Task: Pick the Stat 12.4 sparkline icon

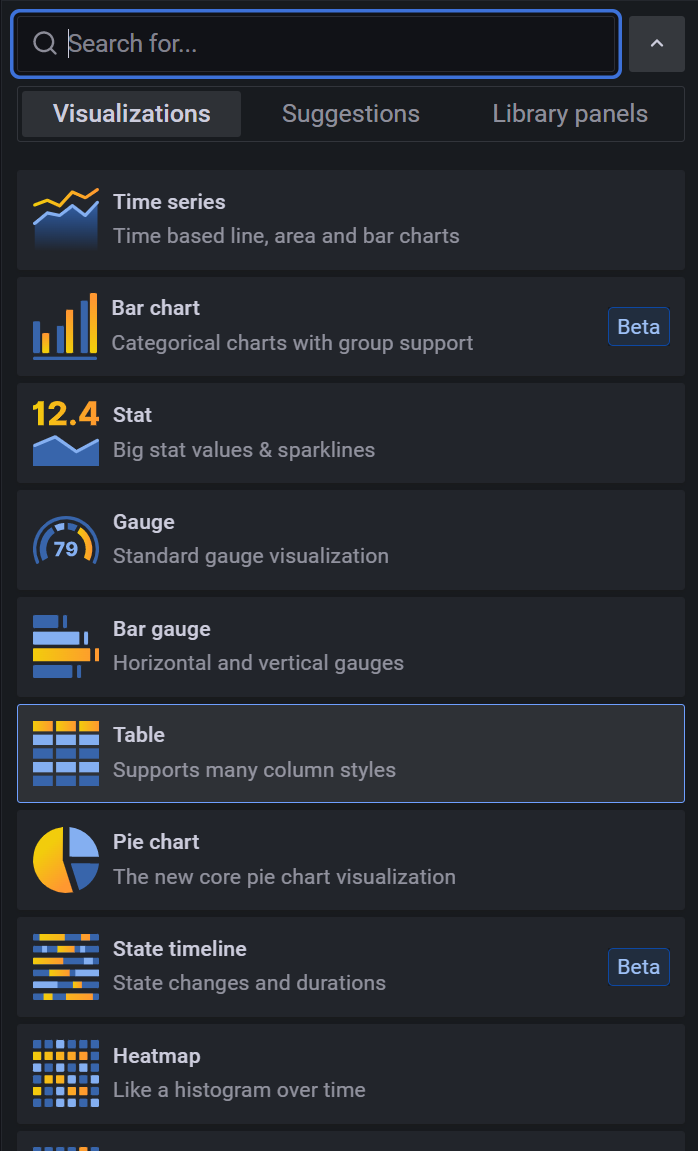Action: coord(65,433)
